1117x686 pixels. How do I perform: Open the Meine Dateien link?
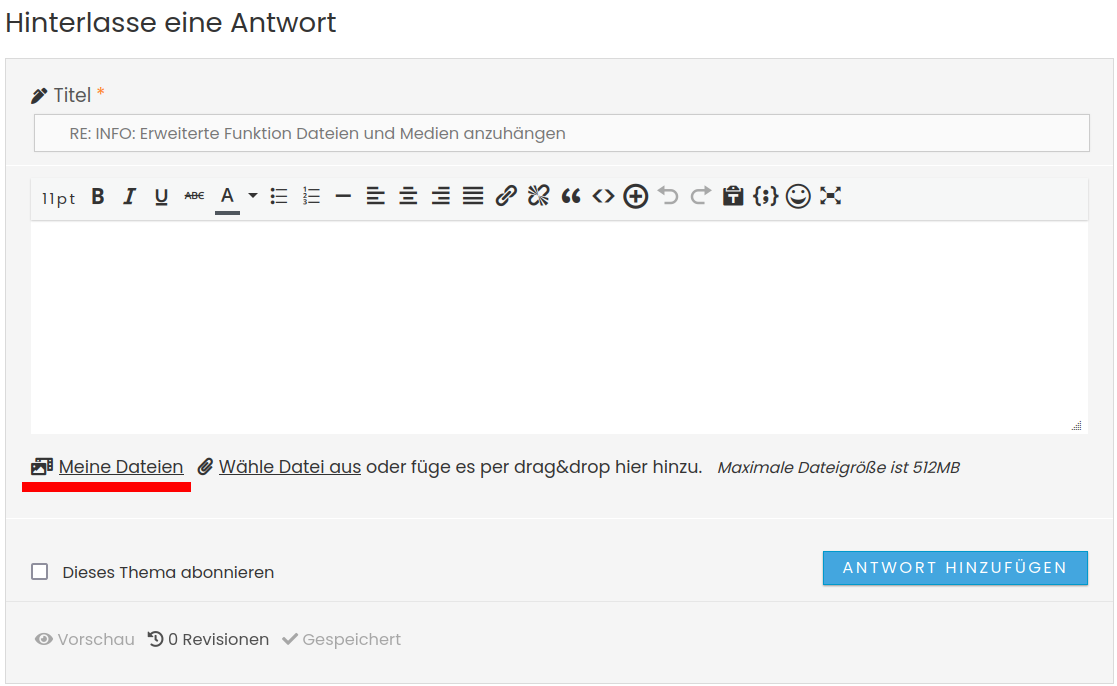(120, 467)
